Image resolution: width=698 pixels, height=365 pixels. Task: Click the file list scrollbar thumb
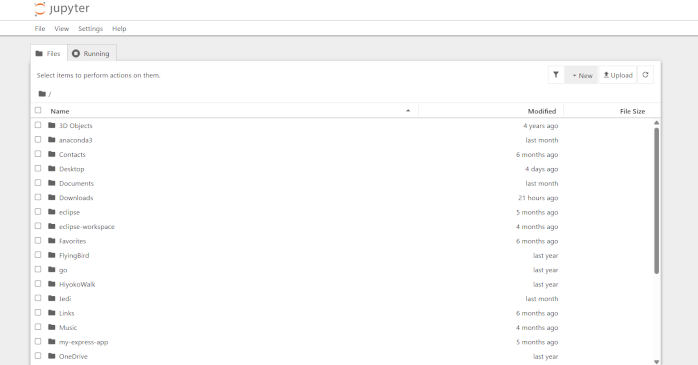(657, 200)
